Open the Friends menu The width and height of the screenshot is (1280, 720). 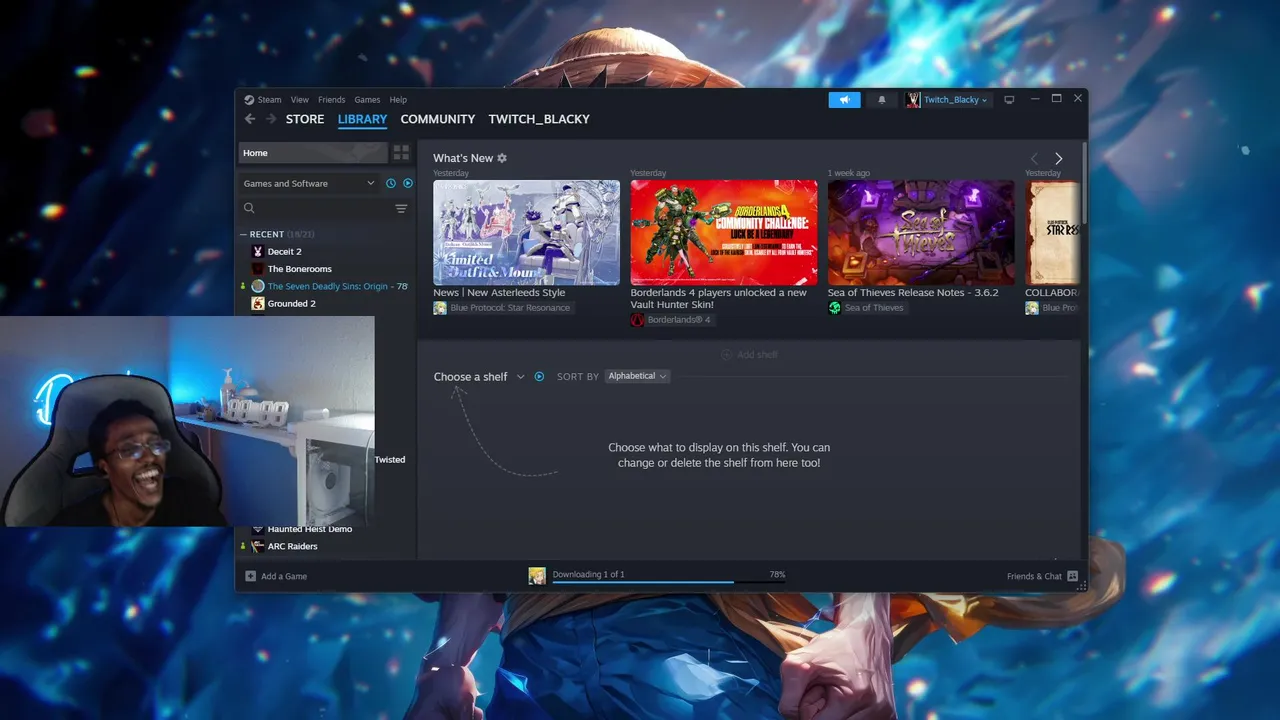[331, 100]
